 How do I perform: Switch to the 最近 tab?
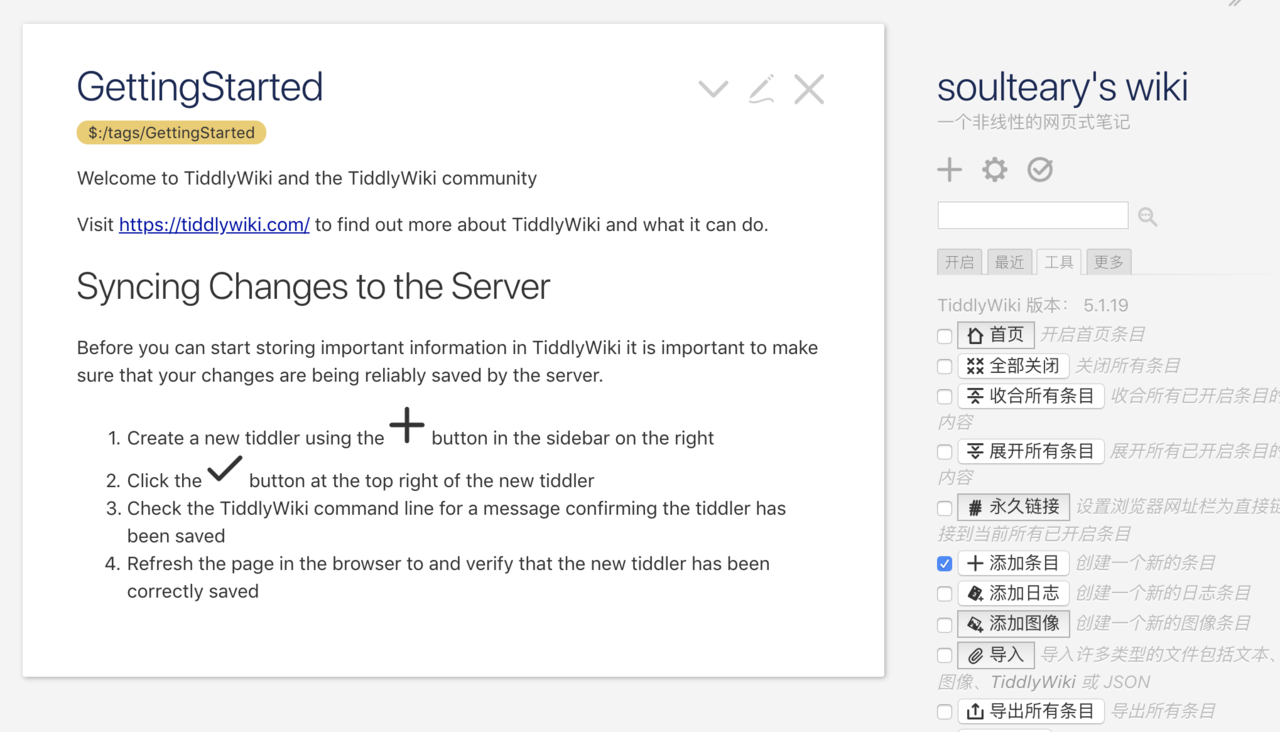1009,262
